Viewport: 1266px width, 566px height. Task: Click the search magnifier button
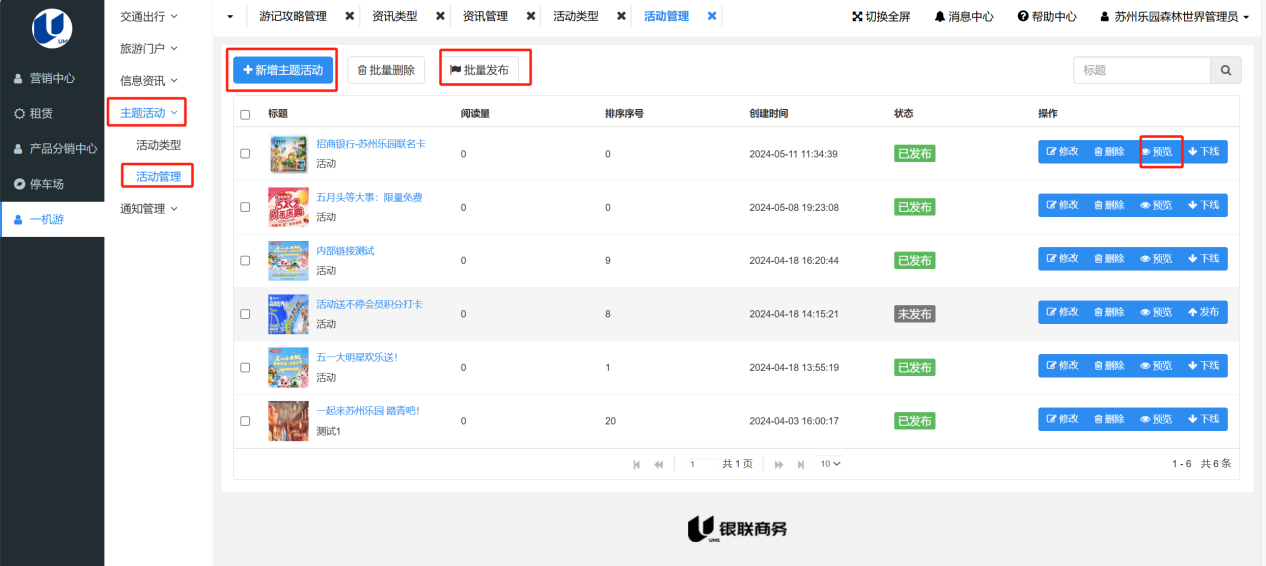coord(1226,70)
